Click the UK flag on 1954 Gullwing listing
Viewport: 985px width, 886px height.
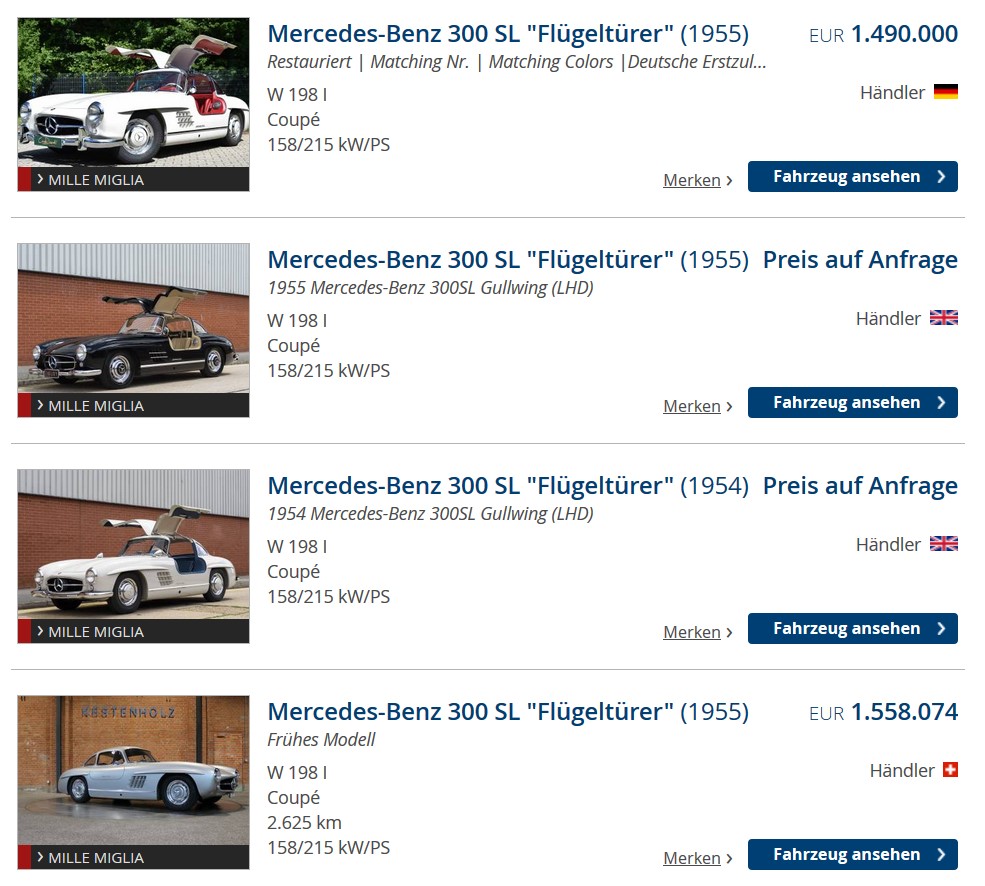pyautogui.click(x=944, y=544)
